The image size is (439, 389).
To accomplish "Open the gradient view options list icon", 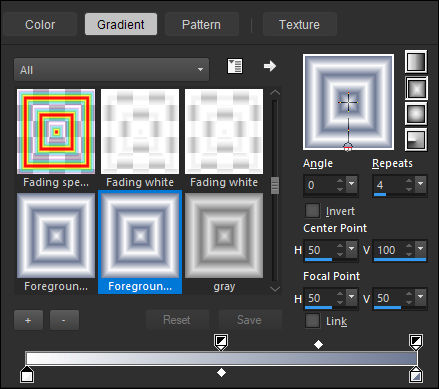I will [235, 66].
